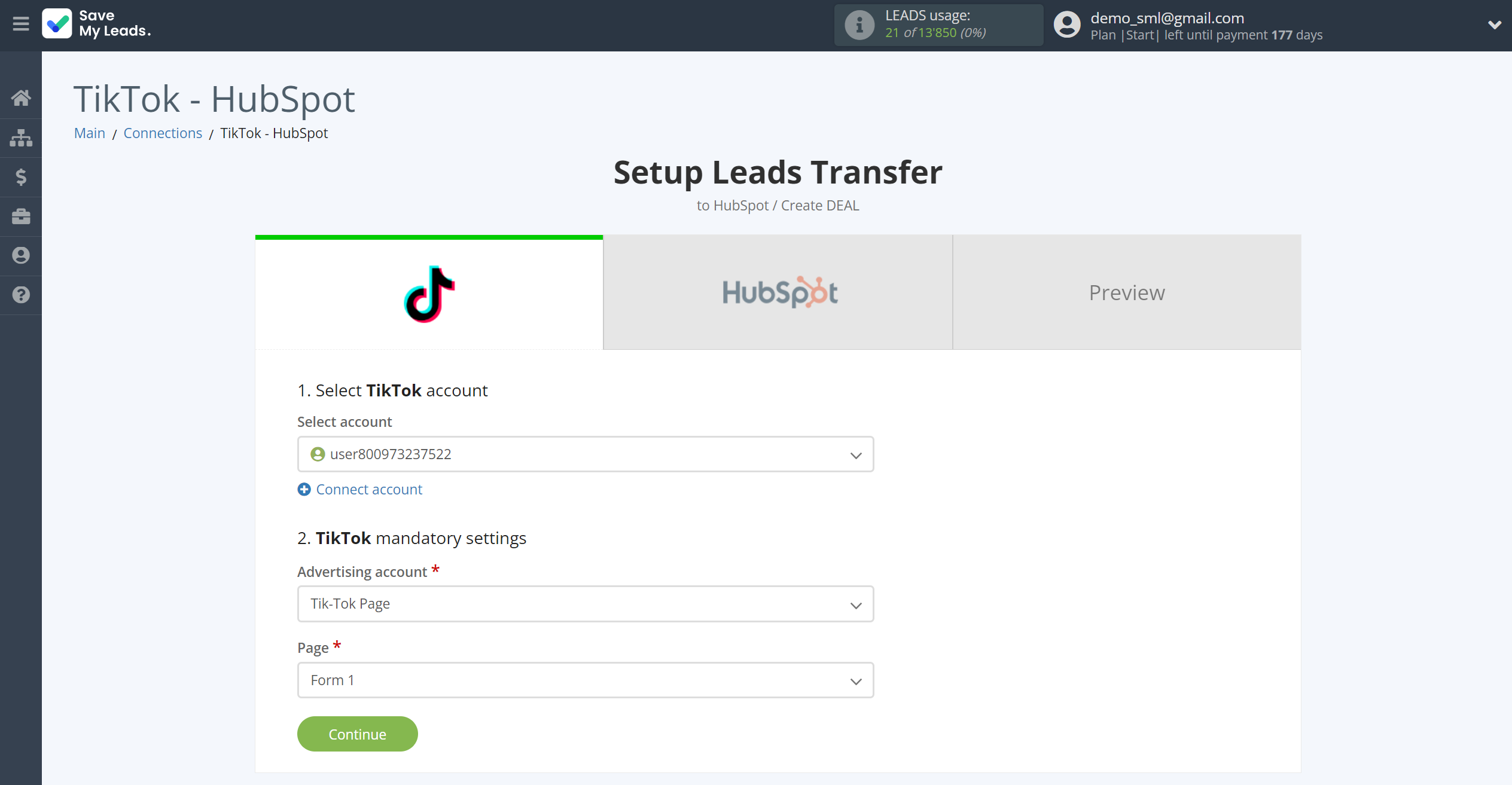Click the Preview tab
Screen dimensions: 1512x785
pos(1127,291)
